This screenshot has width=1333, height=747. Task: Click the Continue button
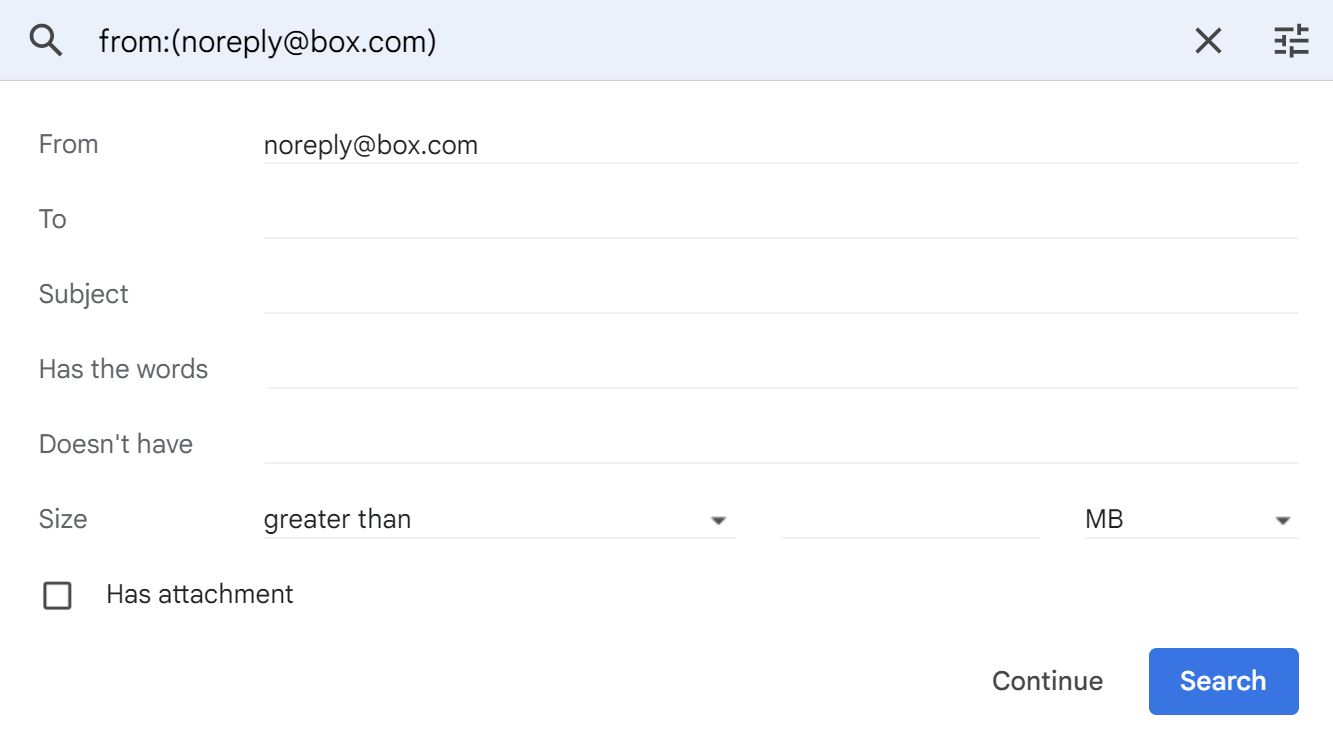tap(1047, 681)
